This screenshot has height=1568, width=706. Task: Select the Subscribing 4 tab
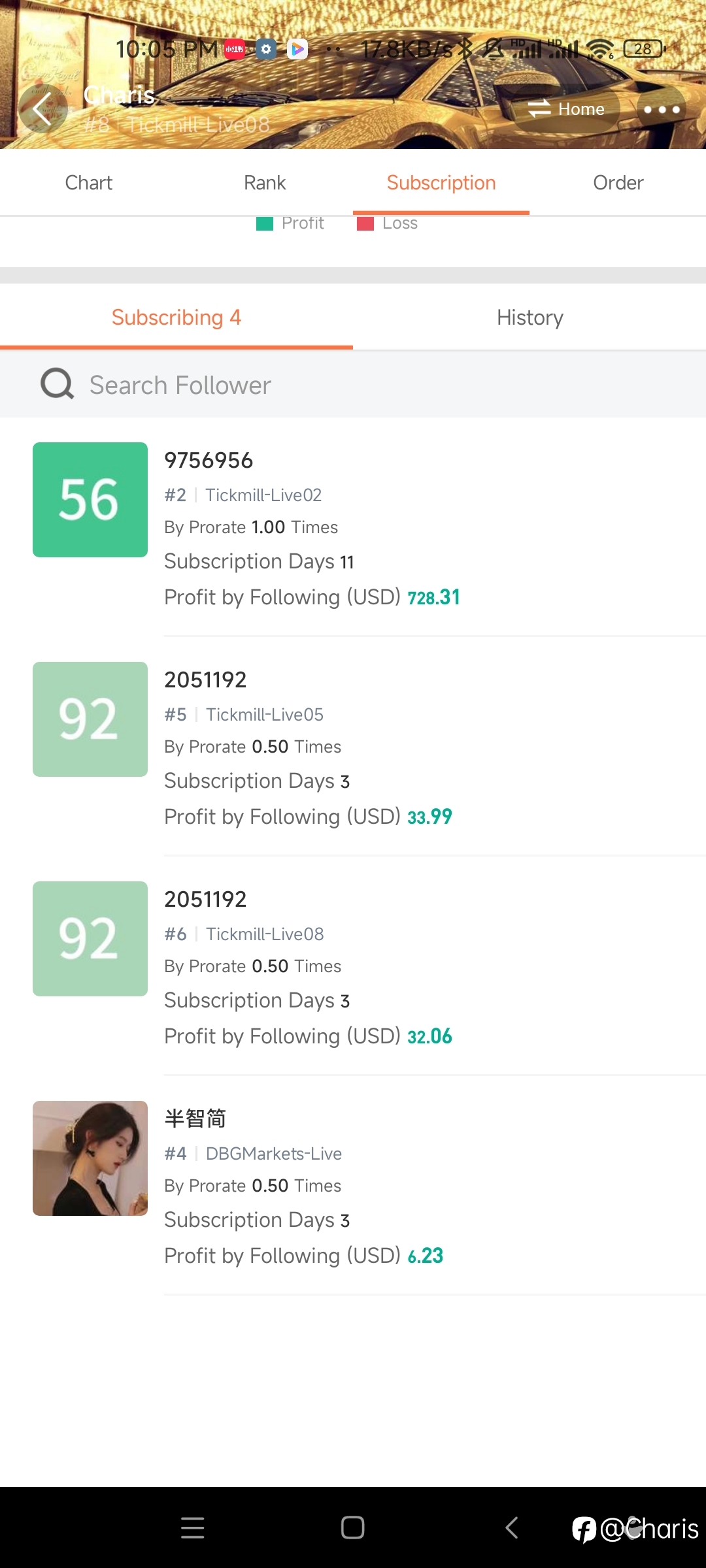[x=176, y=318]
